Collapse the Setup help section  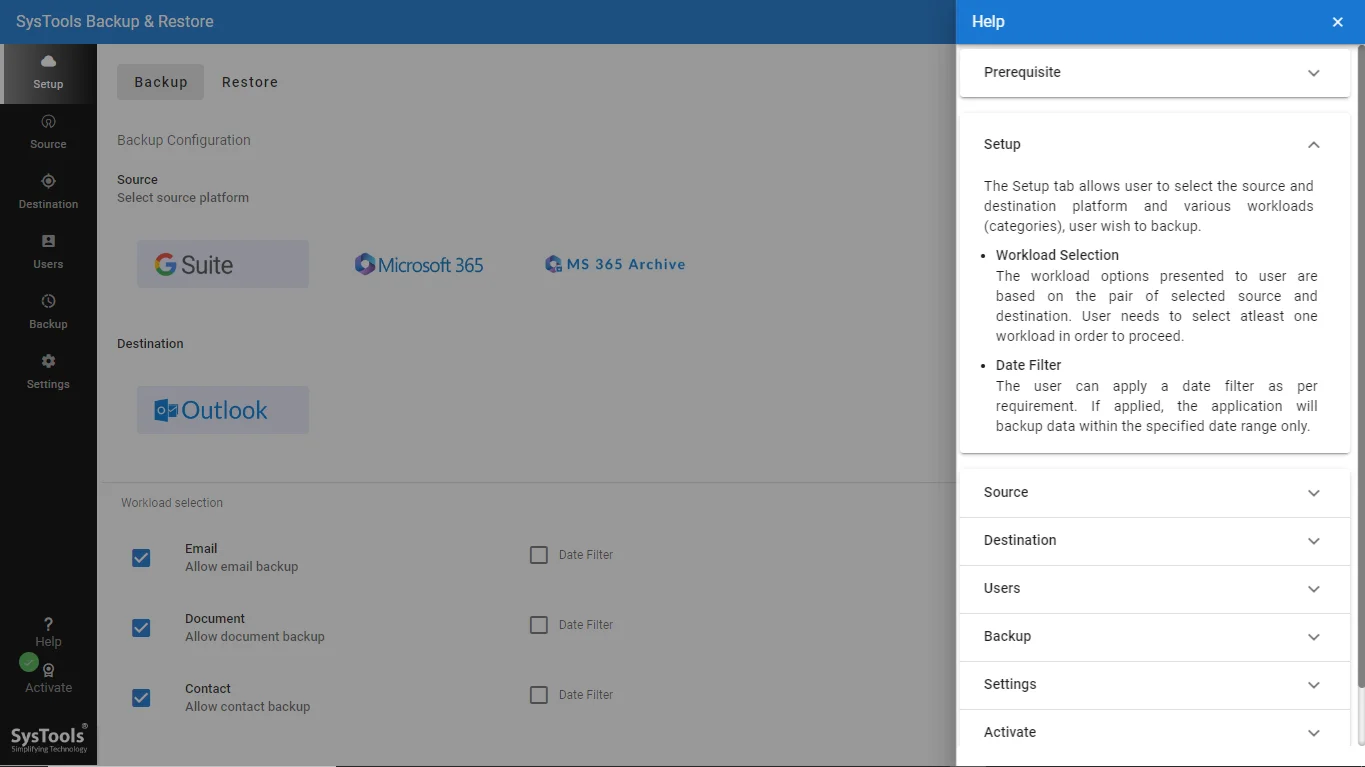pos(1155,144)
